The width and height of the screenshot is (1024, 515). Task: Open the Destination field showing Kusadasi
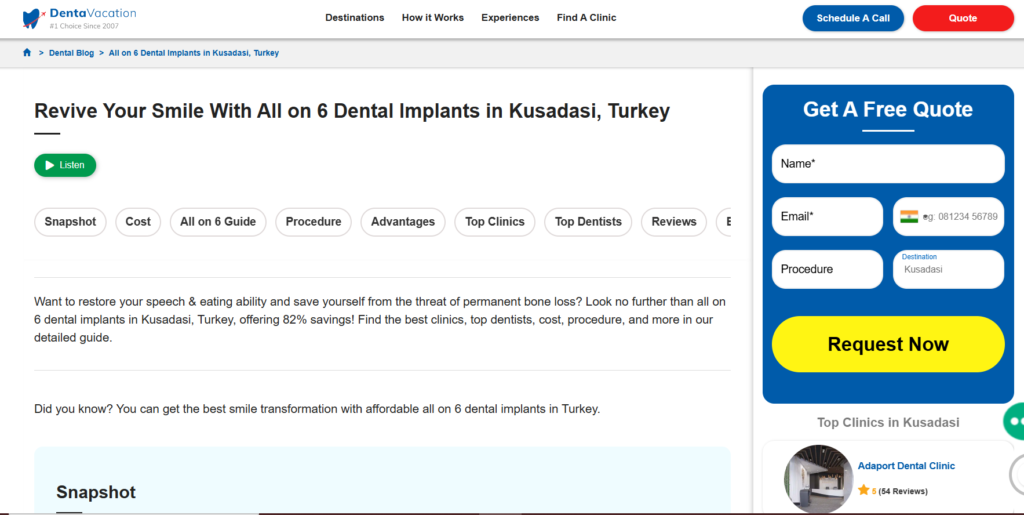click(x=947, y=269)
